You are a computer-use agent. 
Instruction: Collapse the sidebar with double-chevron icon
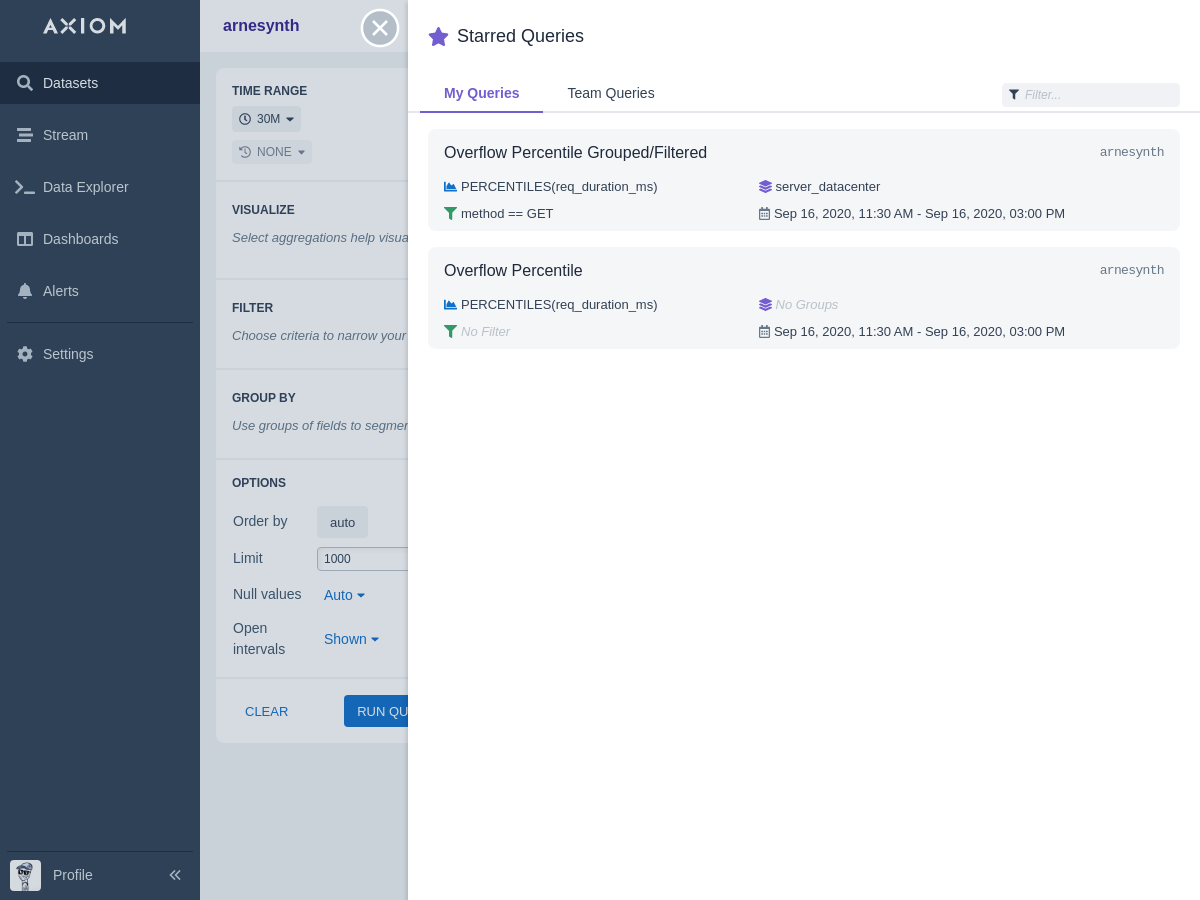[x=175, y=875]
